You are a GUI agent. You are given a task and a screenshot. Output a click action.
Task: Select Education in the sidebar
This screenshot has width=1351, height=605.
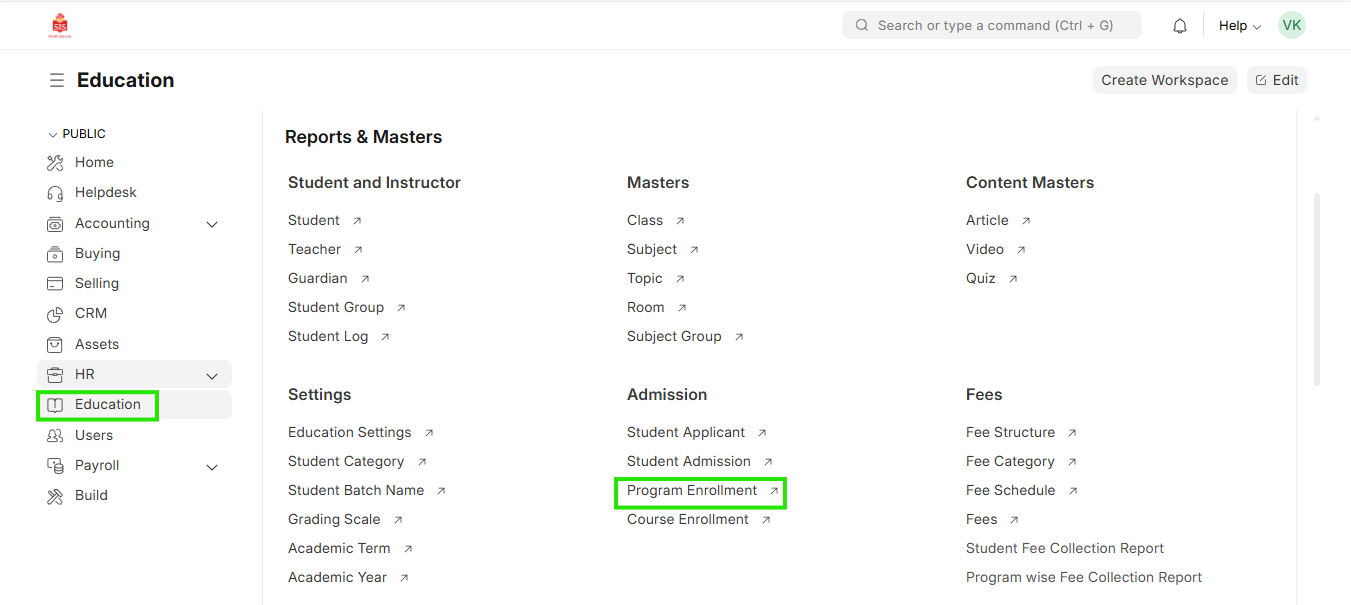(107, 405)
